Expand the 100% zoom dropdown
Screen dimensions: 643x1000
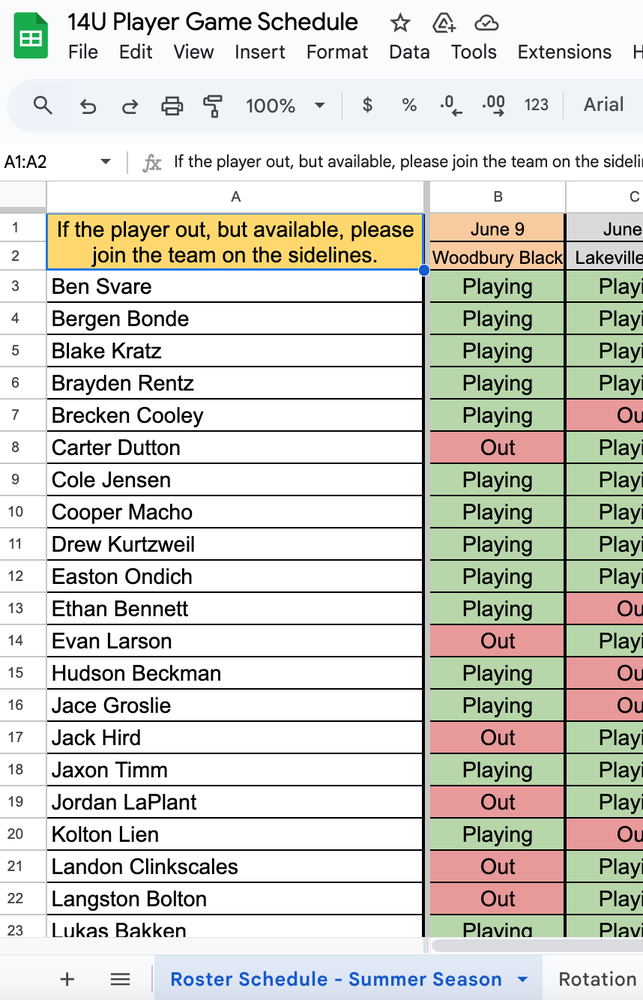tap(320, 105)
